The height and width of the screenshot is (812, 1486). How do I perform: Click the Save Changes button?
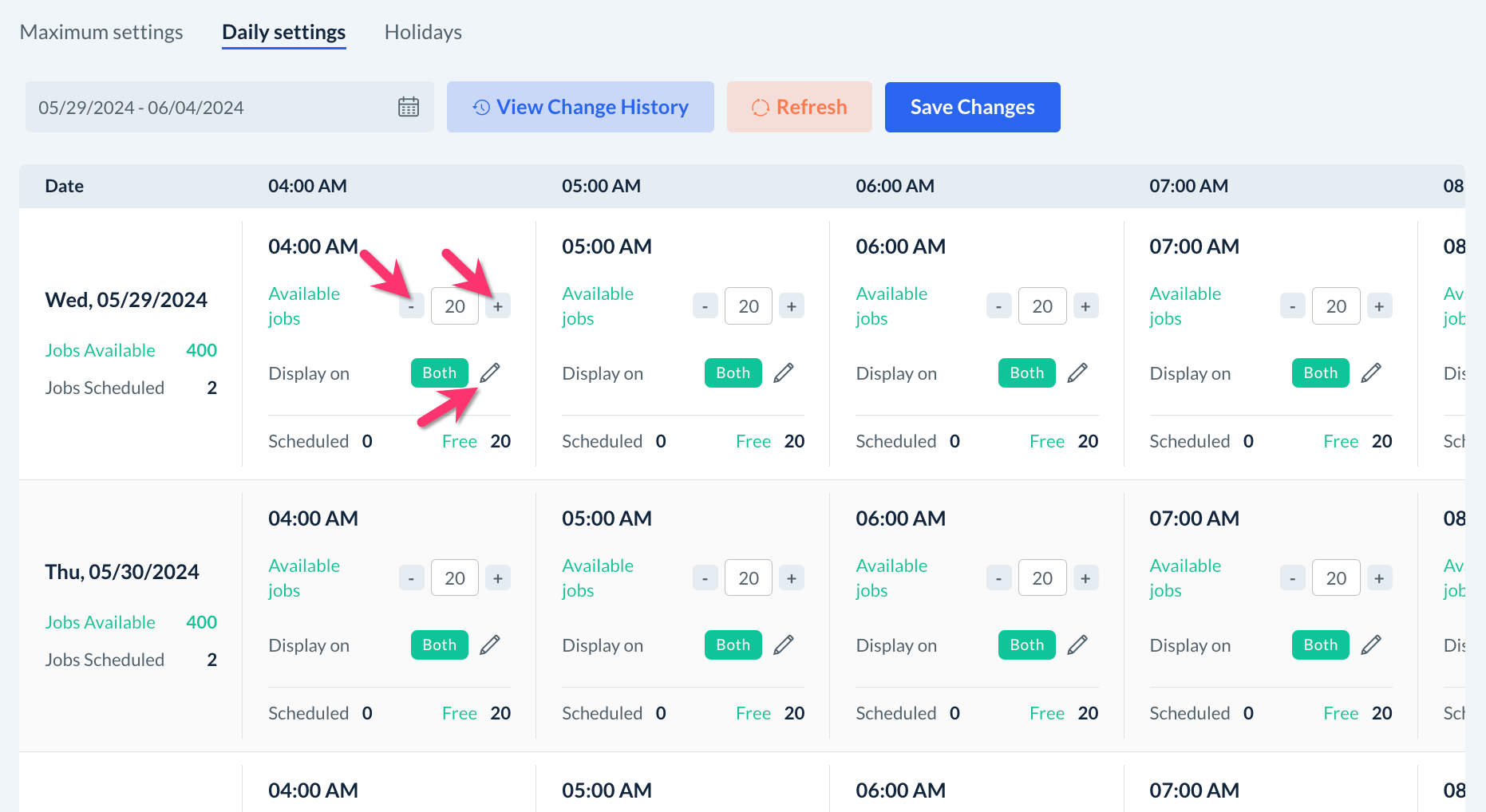click(972, 107)
